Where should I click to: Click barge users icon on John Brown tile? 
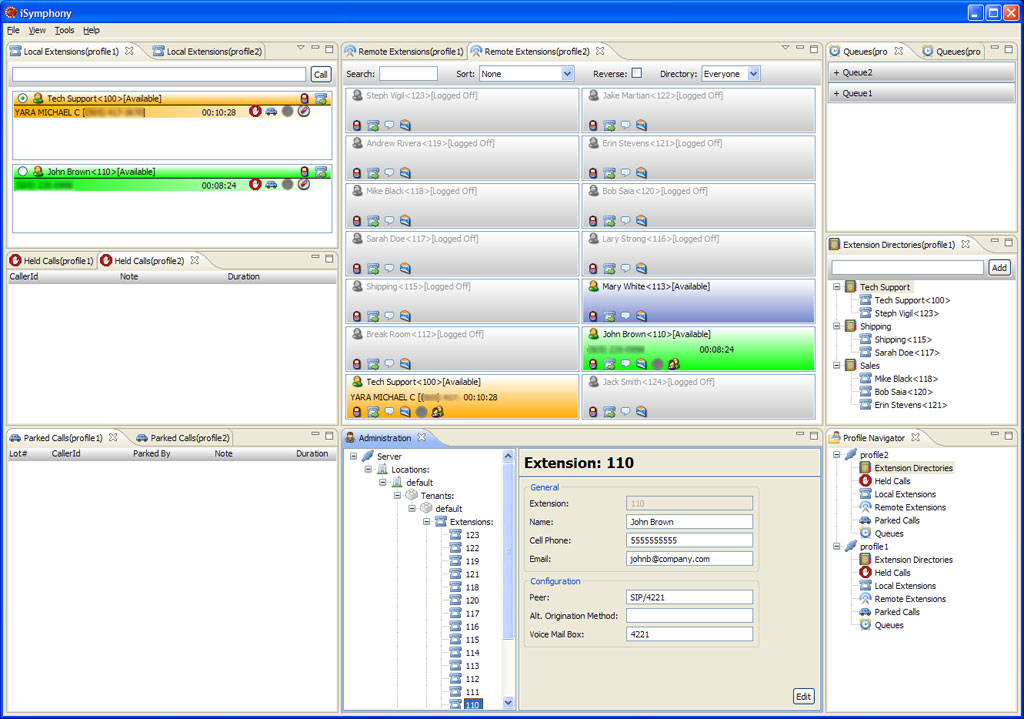[x=674, y=364]
